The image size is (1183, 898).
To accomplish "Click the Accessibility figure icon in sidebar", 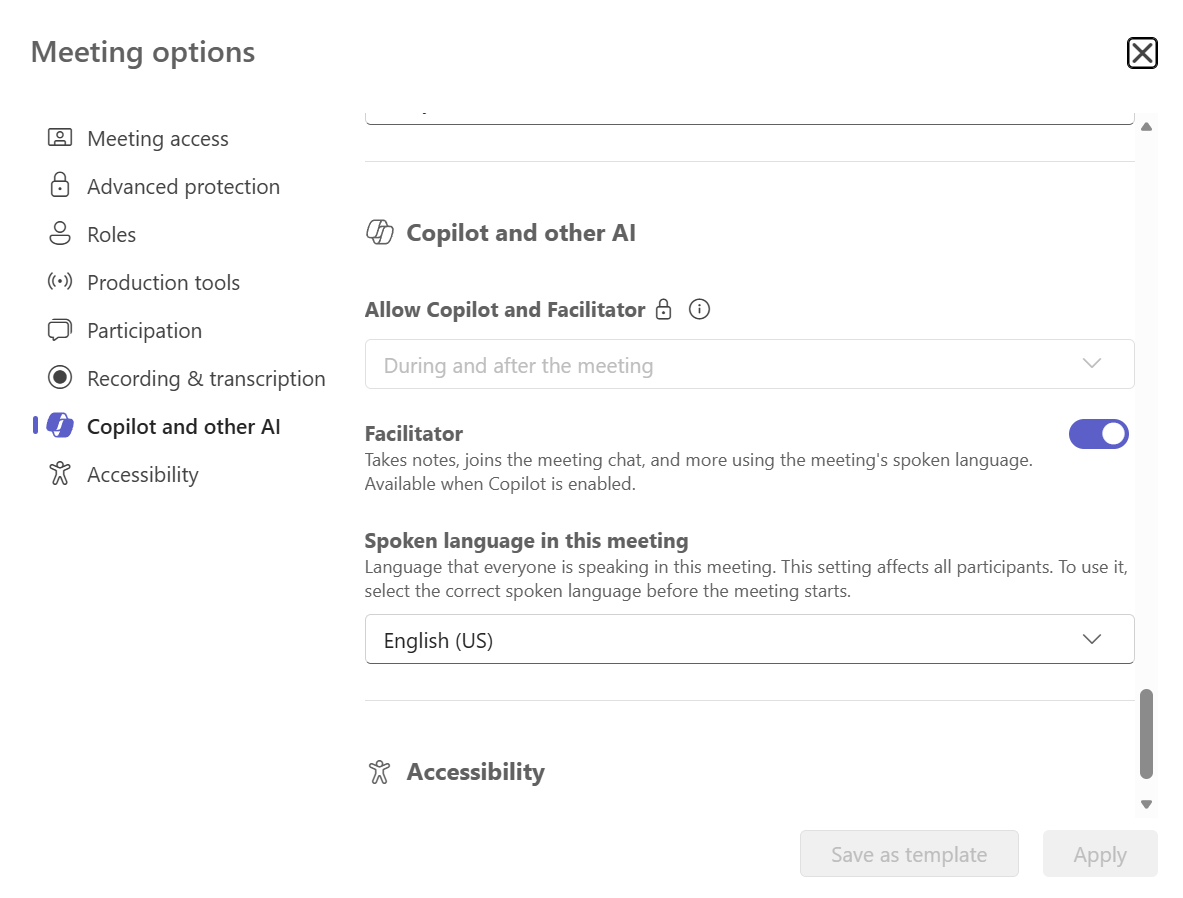I will point(60,474).
